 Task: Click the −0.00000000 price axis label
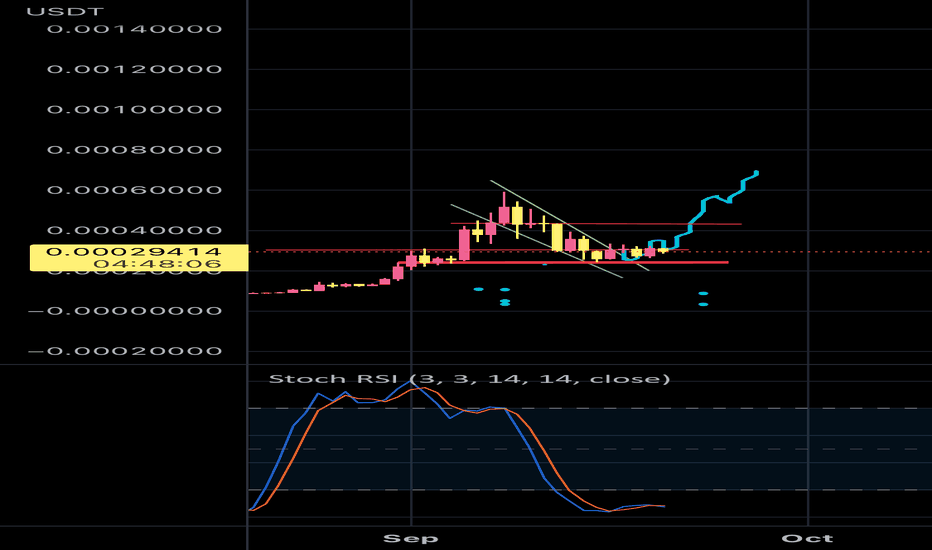[x=125, y=311]
